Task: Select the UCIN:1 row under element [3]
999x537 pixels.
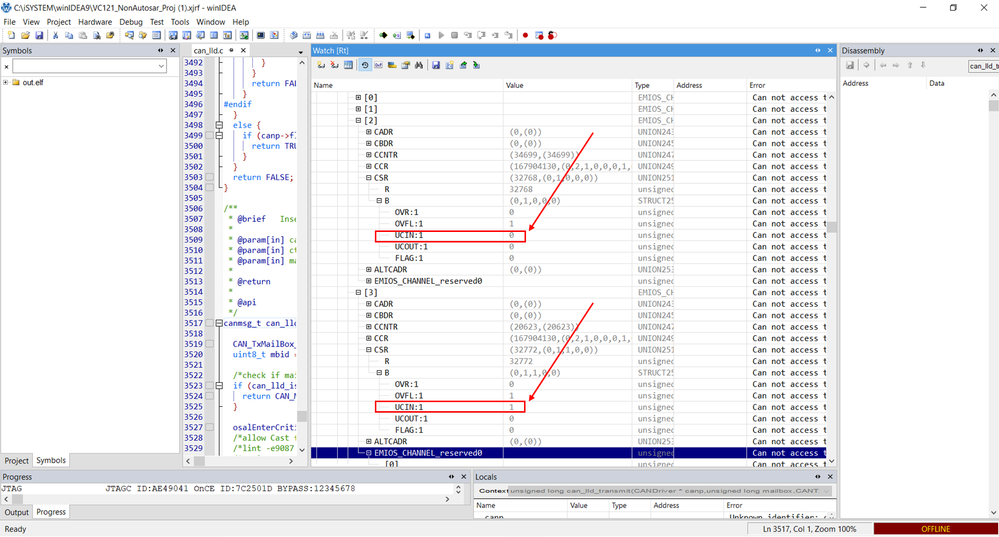Action: (x=409, y=407)
